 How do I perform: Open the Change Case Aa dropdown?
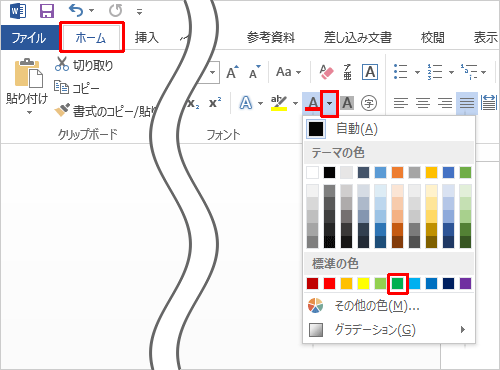[x=288, y=72]
